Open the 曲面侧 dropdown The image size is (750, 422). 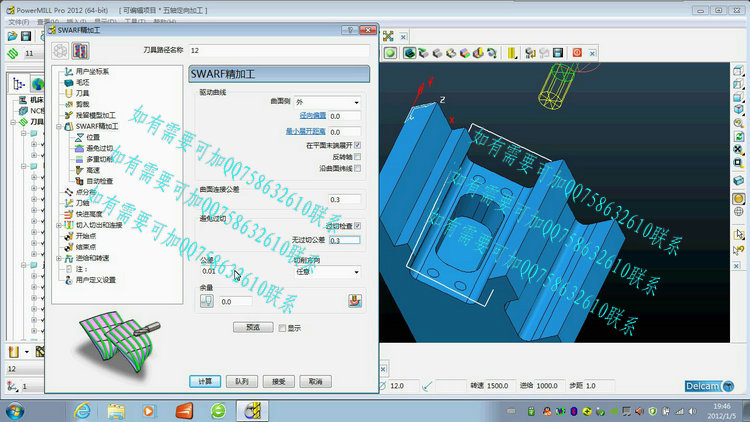tap(327, 102)
